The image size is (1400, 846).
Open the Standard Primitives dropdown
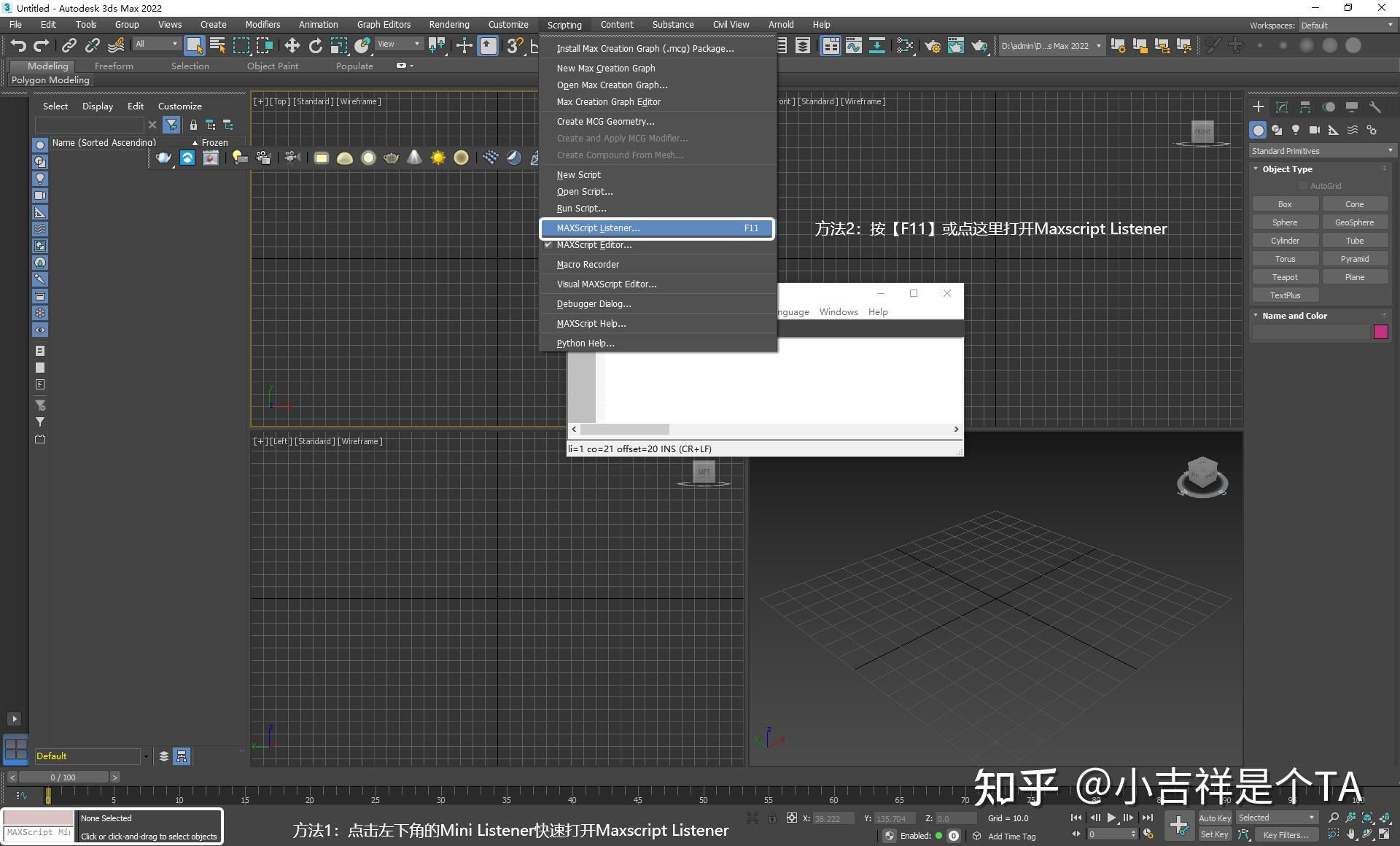click(x=1321, y=151)
